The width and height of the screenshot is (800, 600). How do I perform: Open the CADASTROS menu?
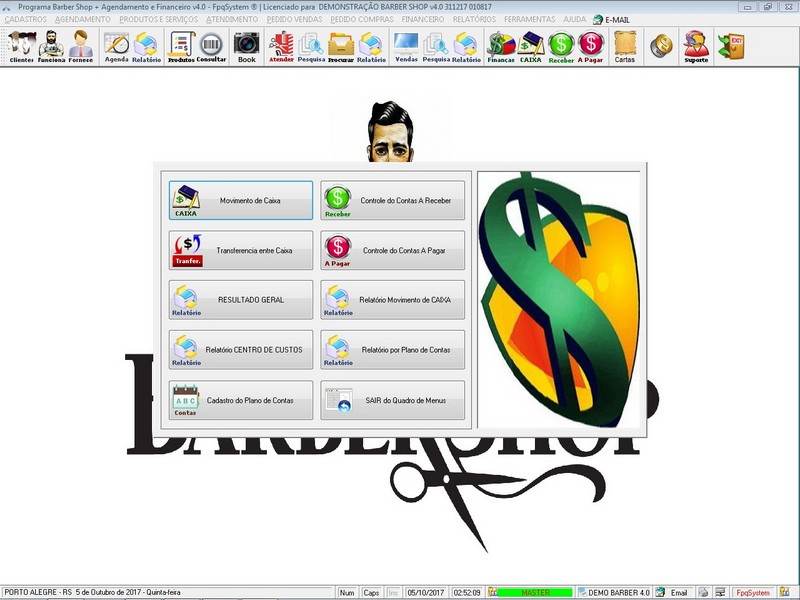click(26, 19)
